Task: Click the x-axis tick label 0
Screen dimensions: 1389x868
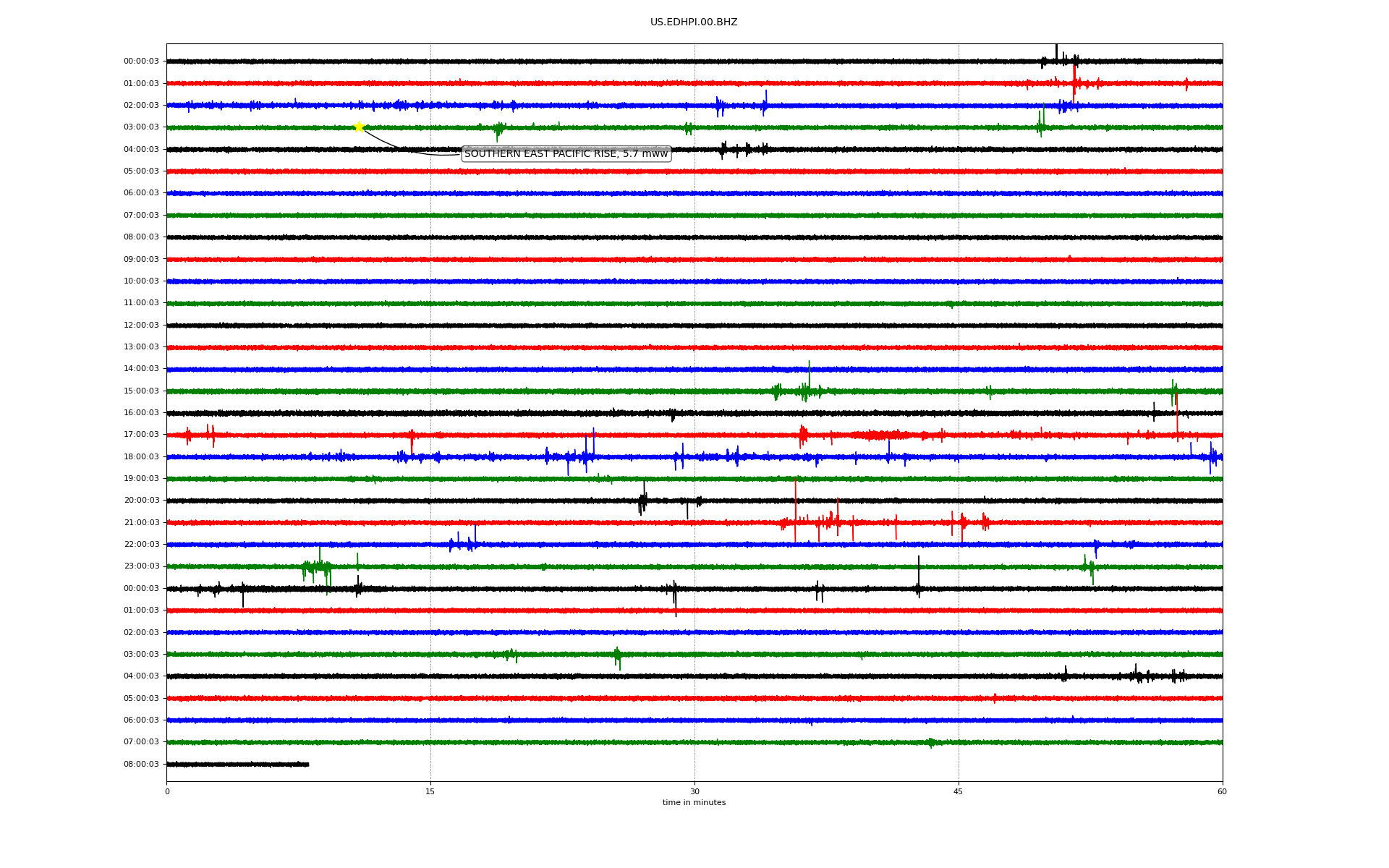Action: [x=167, y=791]
